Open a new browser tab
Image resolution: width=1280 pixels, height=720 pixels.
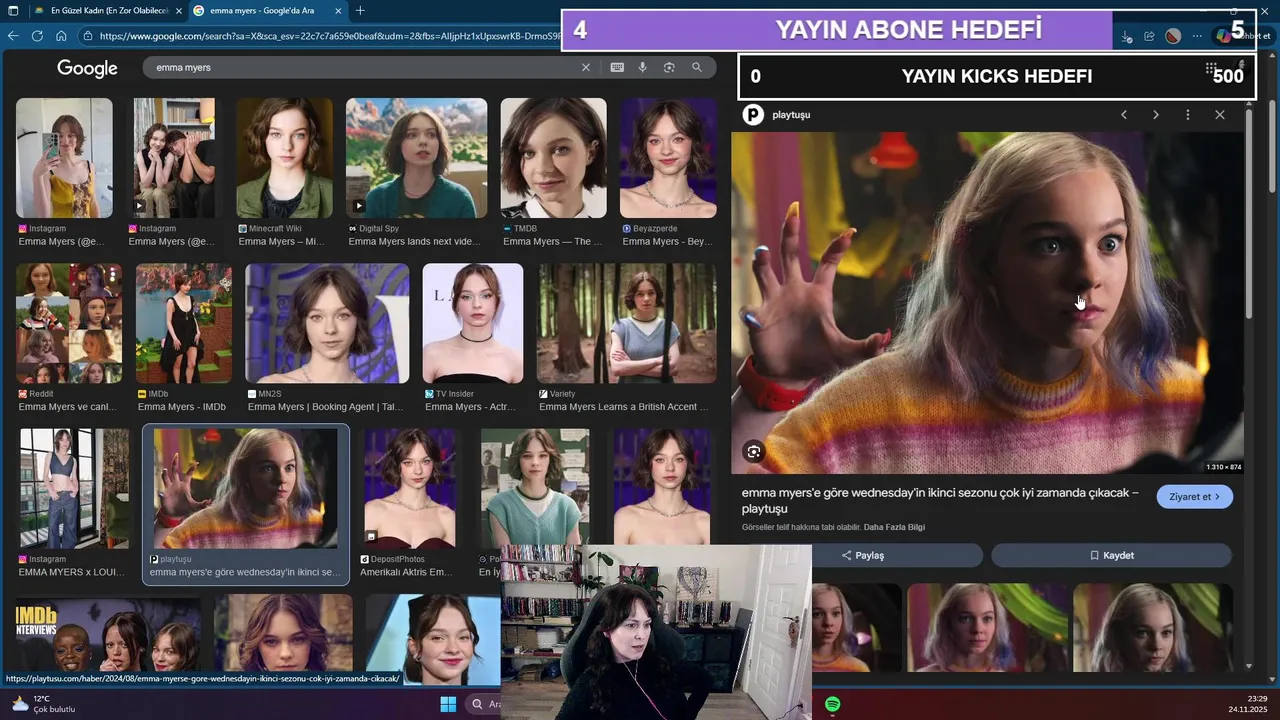point(360,11)
